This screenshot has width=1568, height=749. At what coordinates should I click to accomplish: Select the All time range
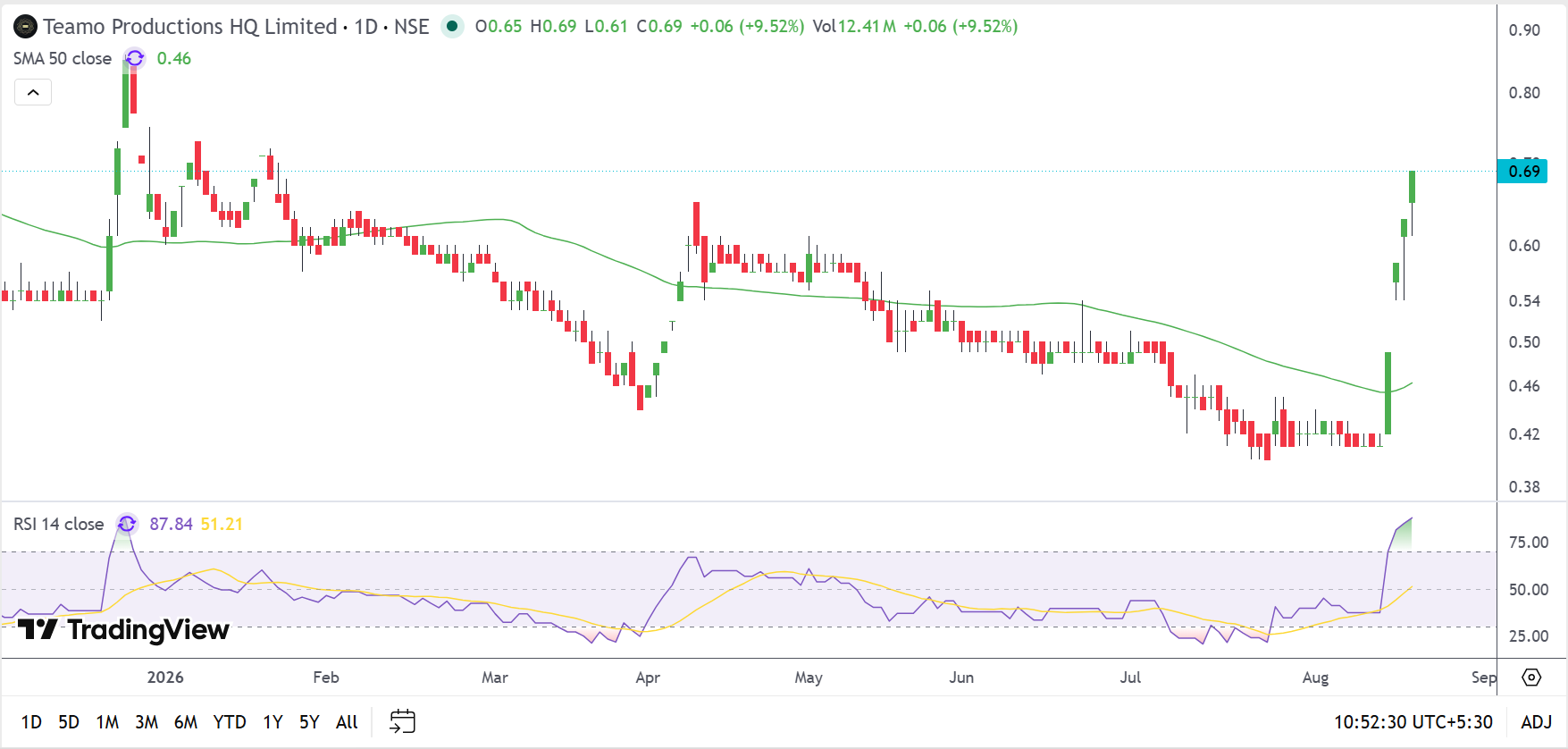pos(347,722)
